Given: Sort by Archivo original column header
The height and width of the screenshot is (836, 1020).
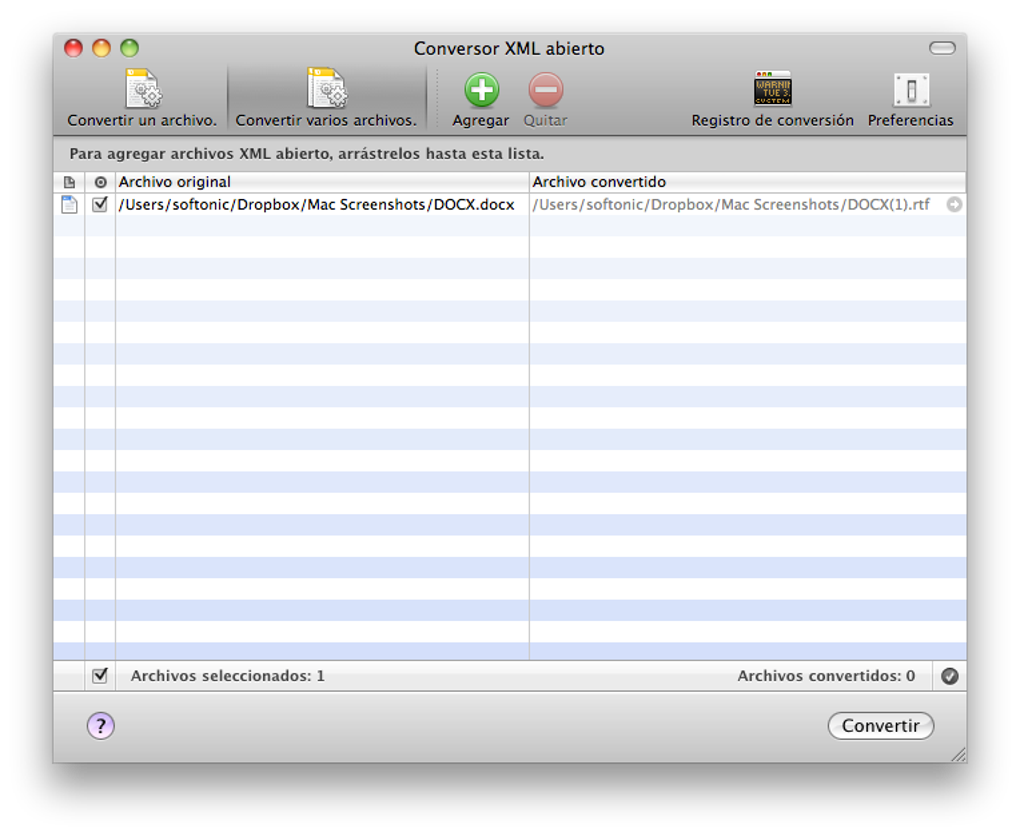Looking at the screenshot, I should [322, 182].
